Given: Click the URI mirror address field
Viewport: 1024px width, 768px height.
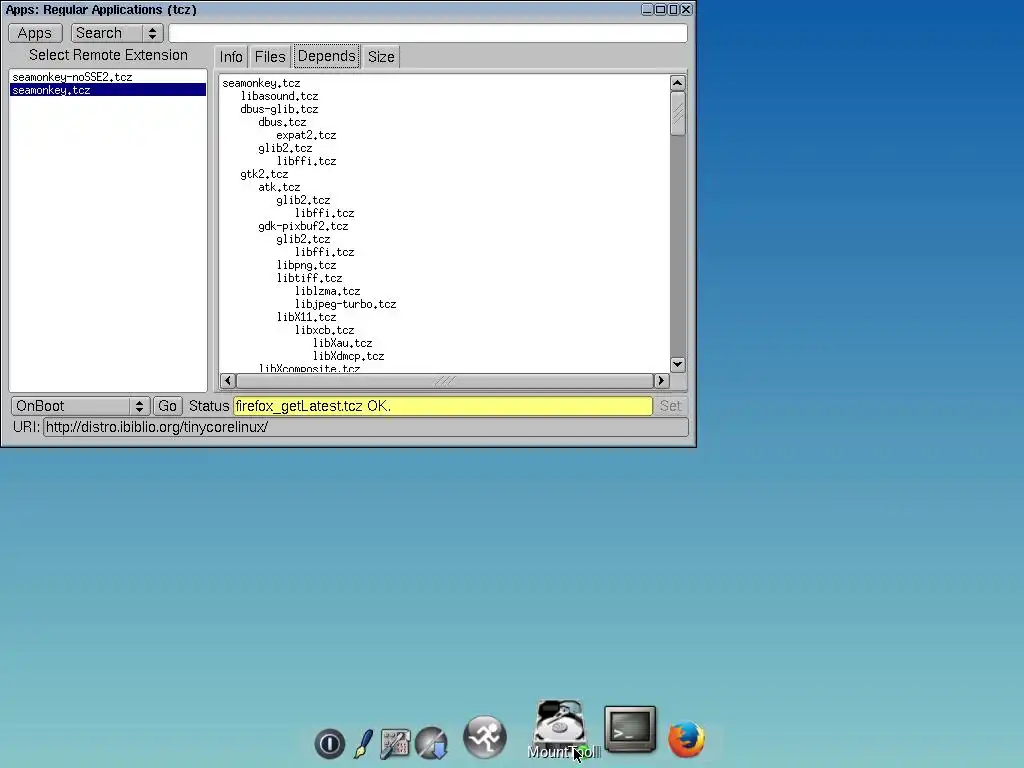Looking at the screenshot, I should (366, 427).
